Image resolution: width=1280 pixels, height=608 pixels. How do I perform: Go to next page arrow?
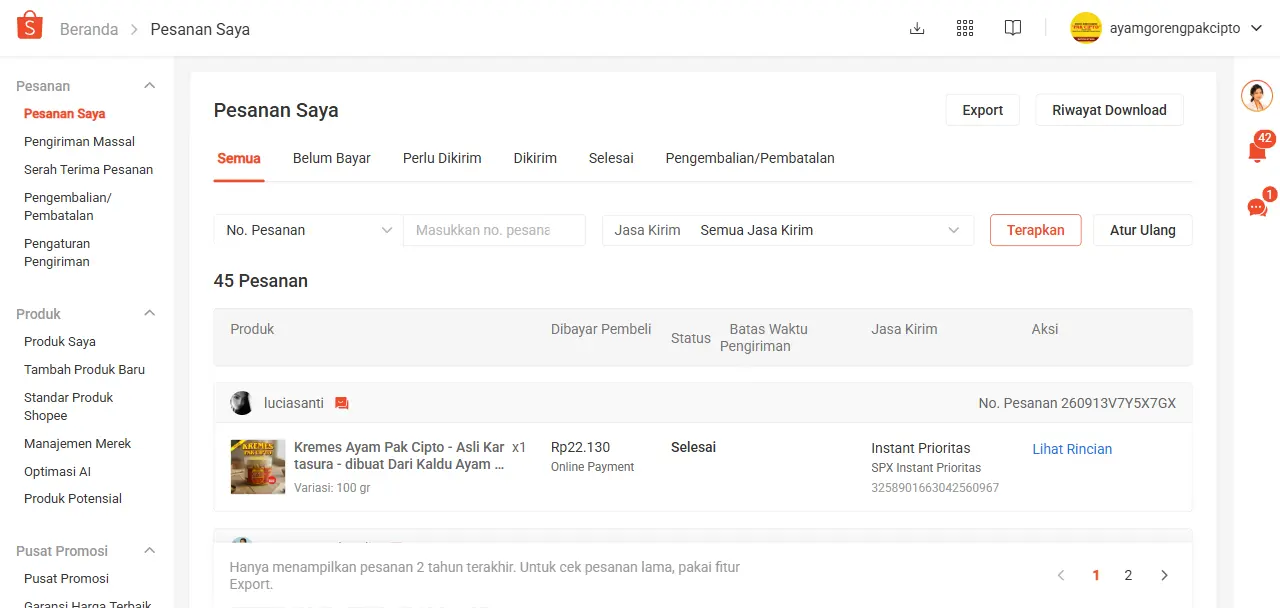[1164, 575]
